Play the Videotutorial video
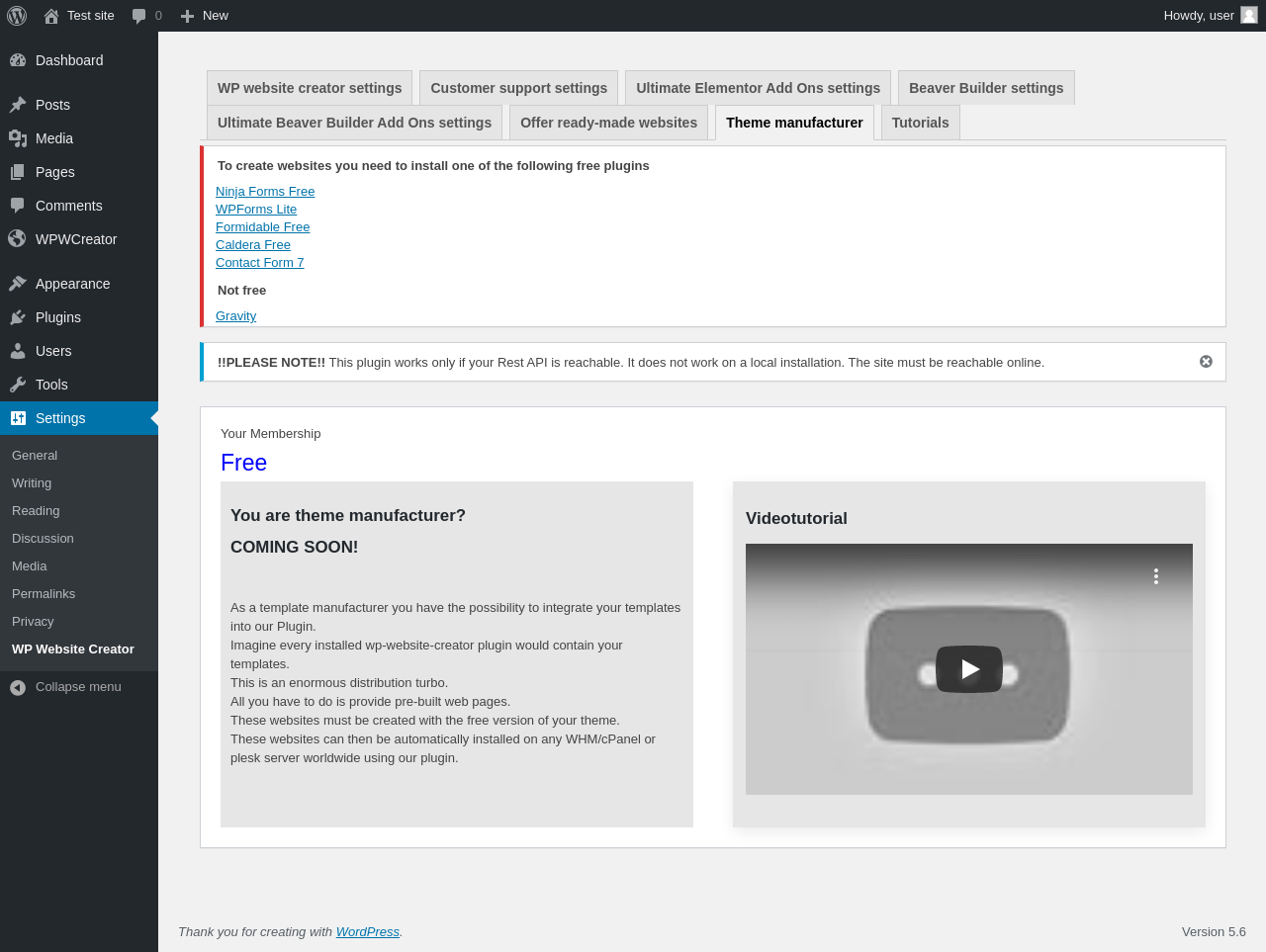Screen dimensions: 1266x952 pyautogui.click(x=969, y=669)
